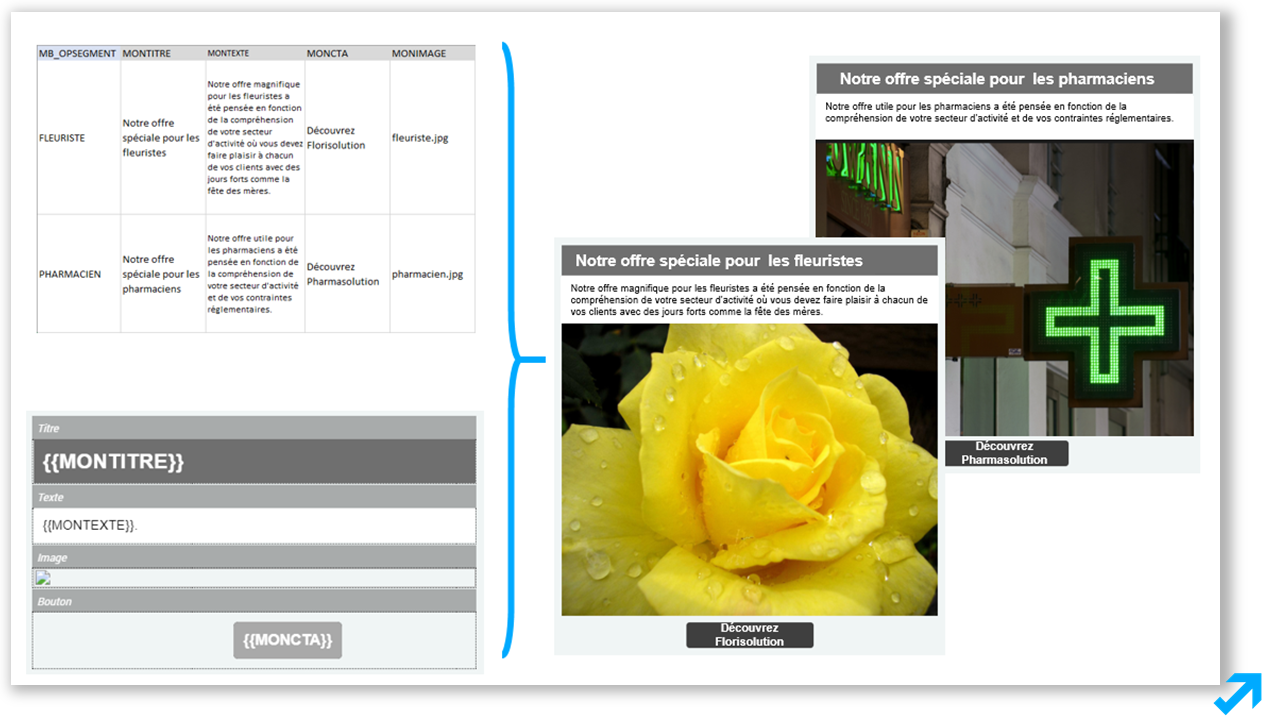This screenshot has height=726, width=1270.
Task: Click the yellow rose image
Action: [x=749, y=469]
